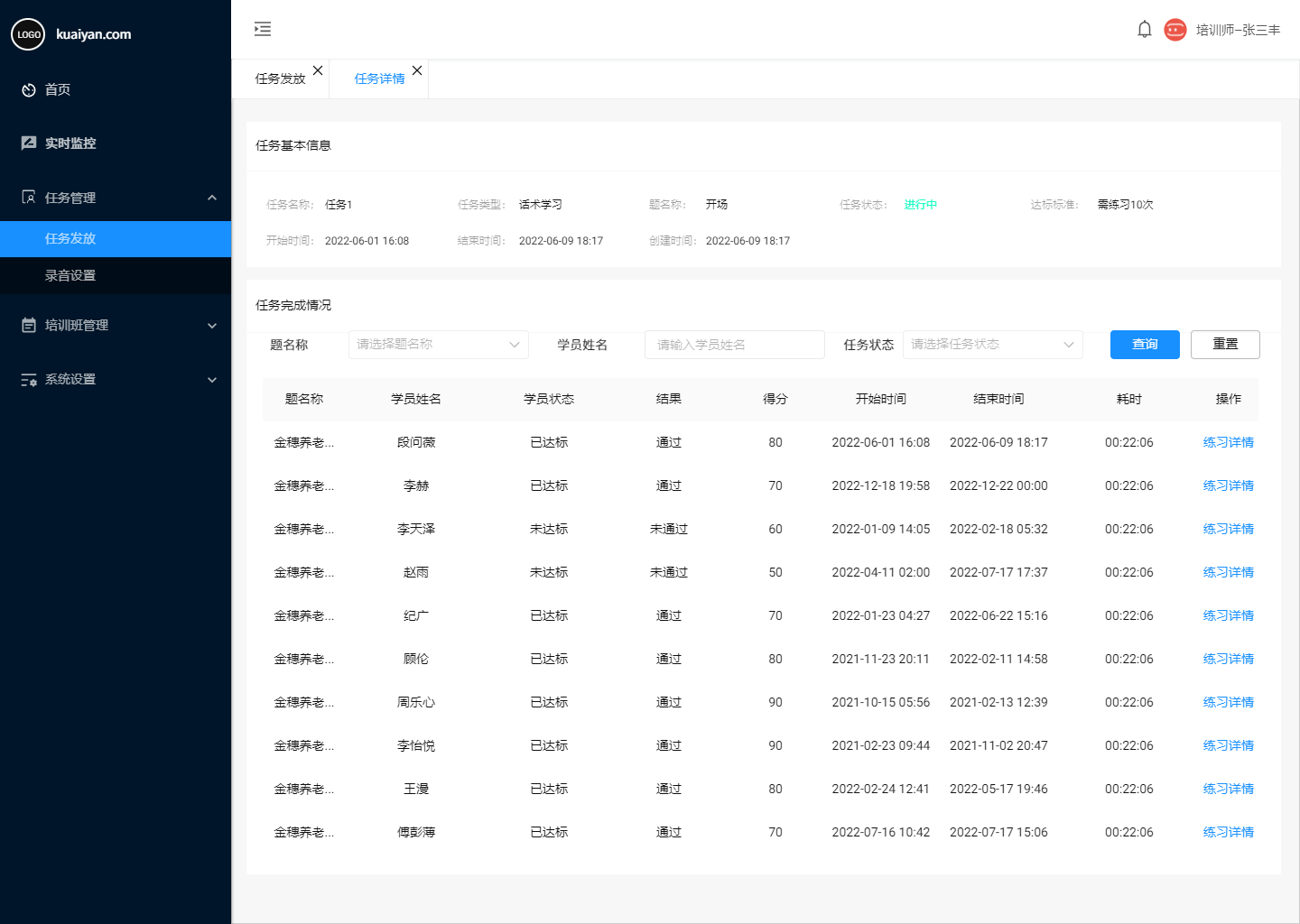Click the red user avatar icon
Screen dimensions: 1300x924
1175,30
